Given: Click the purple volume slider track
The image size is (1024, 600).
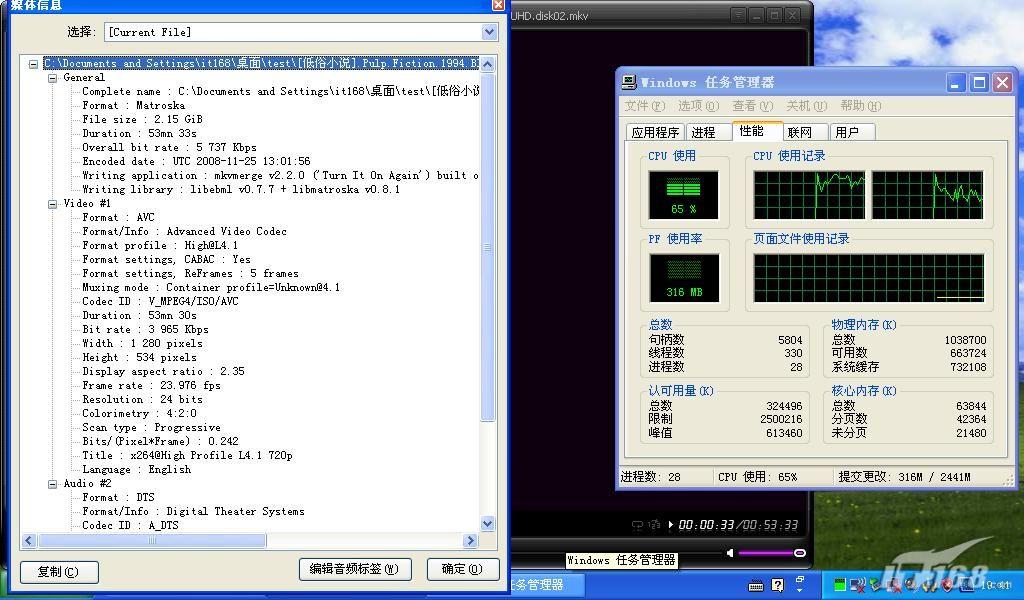Looking at the screenshot, I should tap(765, 553).
